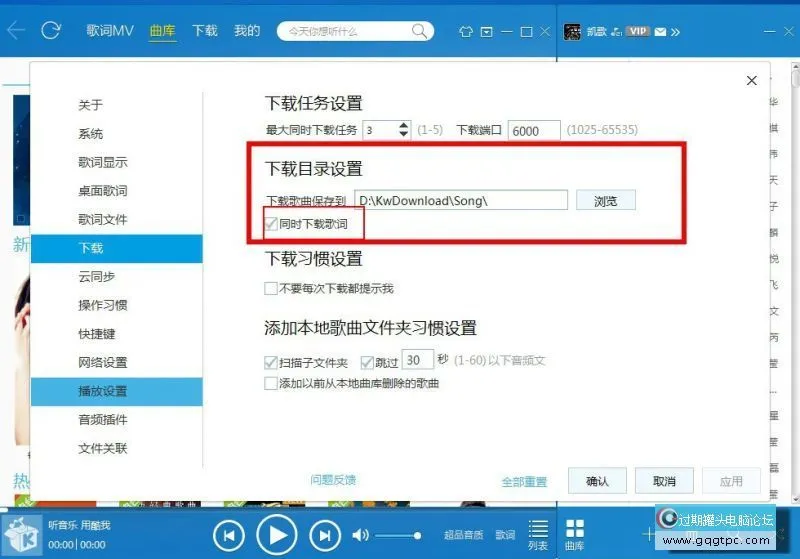Click the right-side vertical scrollbar
Viewport: 800px width, 559px height.
coord(795,281)
